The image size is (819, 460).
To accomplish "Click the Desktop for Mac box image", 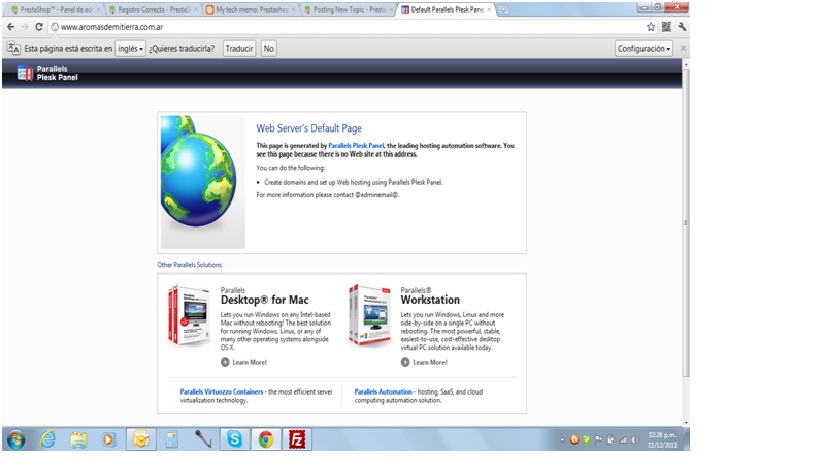I will pos(190,315).
